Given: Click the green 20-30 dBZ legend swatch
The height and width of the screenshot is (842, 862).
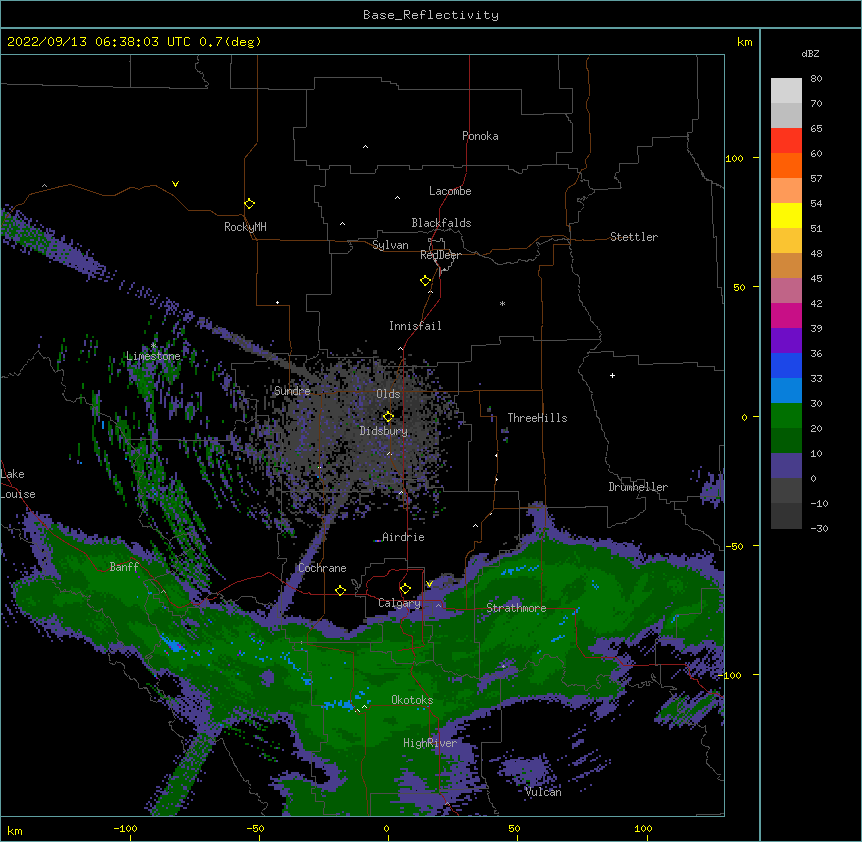Looking at the screenshot, I should point(786,416).
